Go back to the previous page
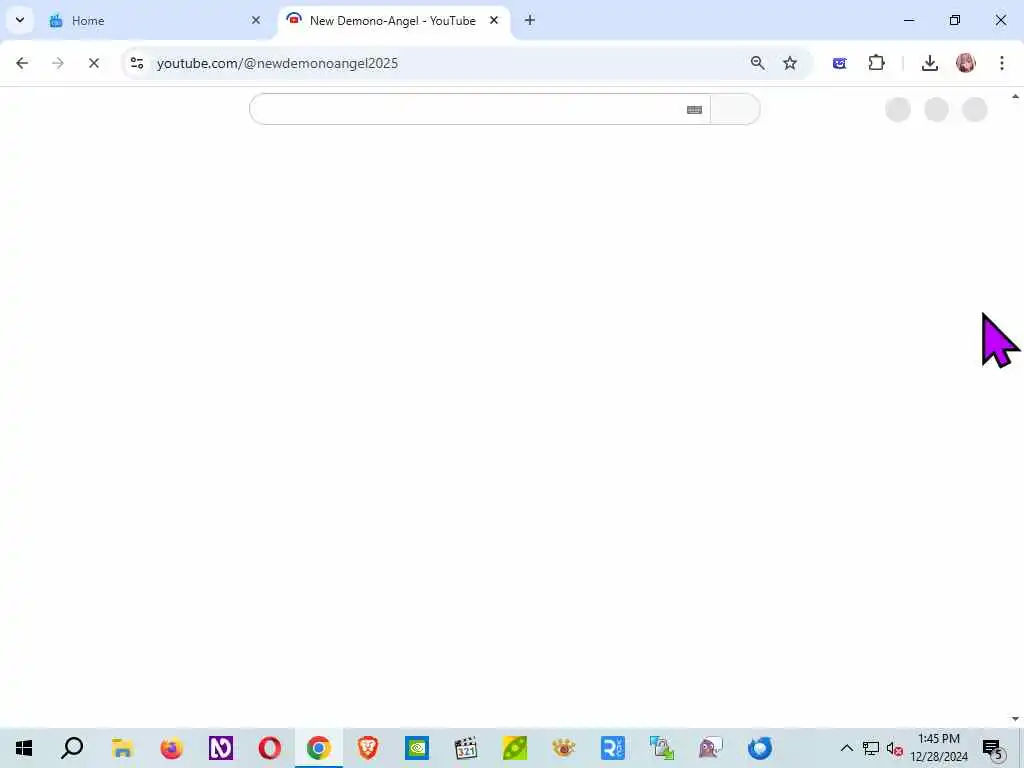1024x768 pixels. 22,63
